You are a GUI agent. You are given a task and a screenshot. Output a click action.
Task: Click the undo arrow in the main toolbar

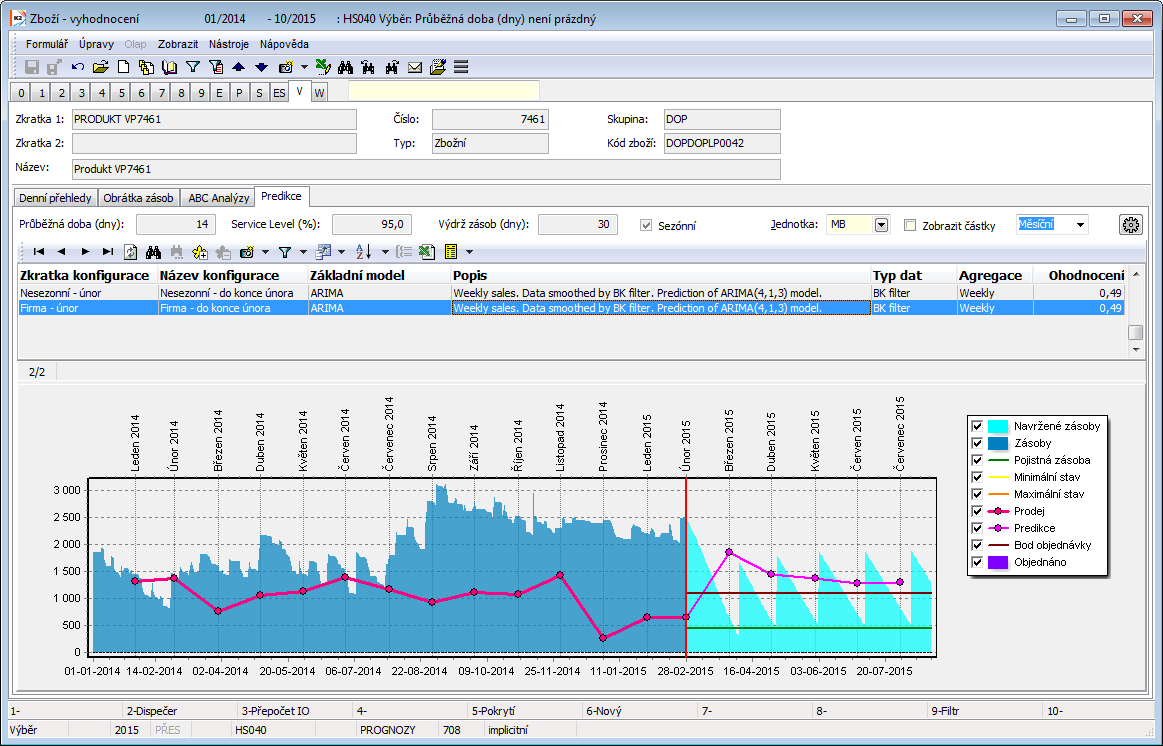coord(77,67)
